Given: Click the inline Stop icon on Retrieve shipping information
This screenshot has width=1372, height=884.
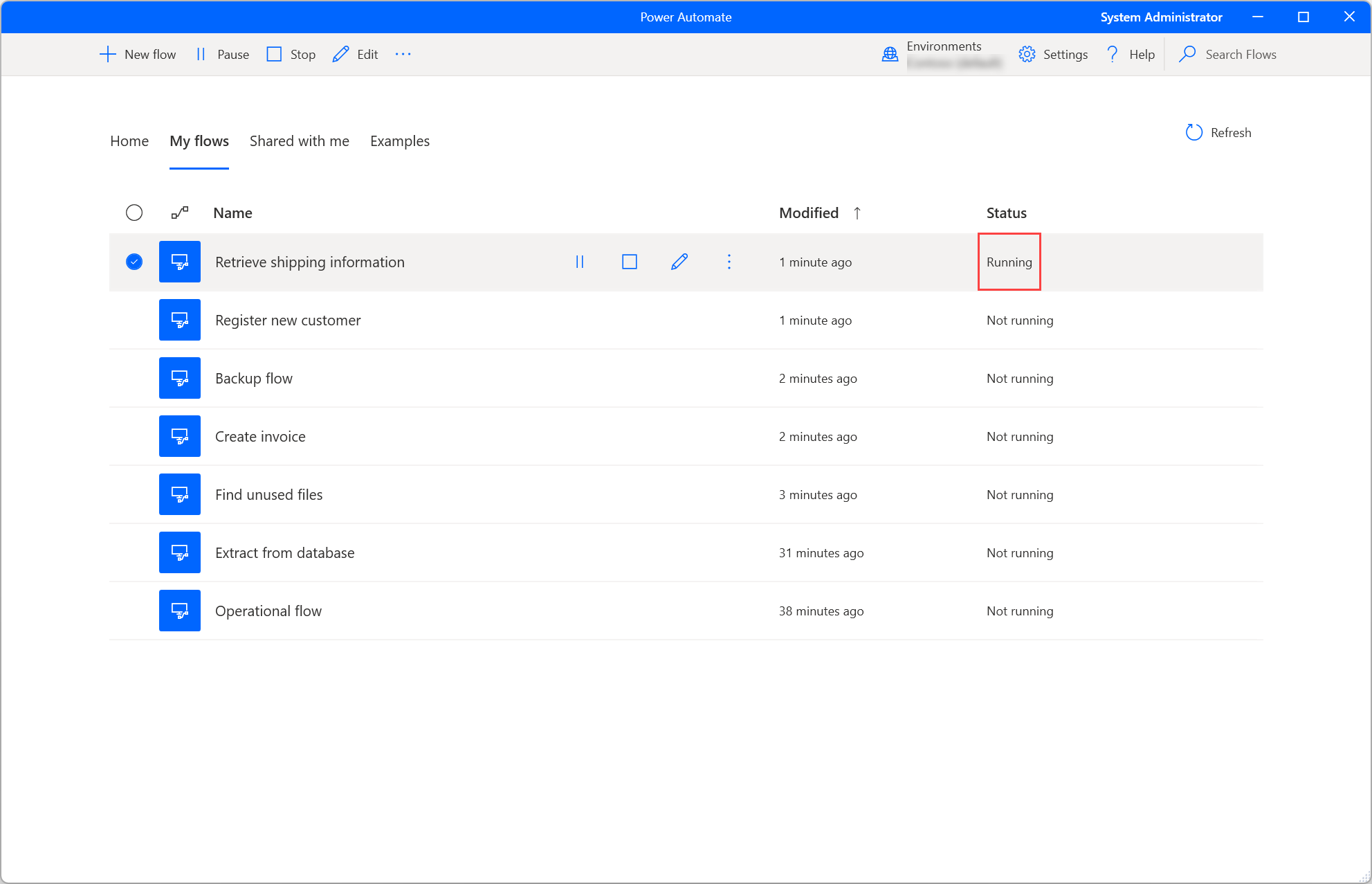Looking at the screenshot, I should 629,262.
